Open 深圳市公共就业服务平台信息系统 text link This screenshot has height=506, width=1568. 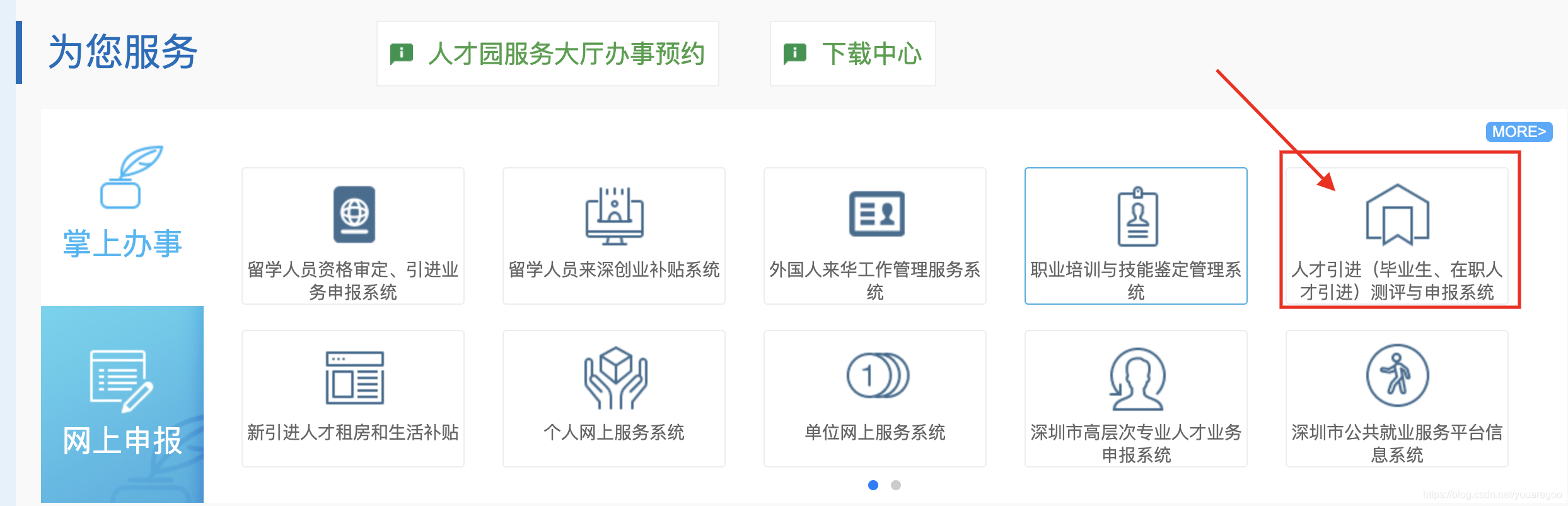coord(1397,444)
